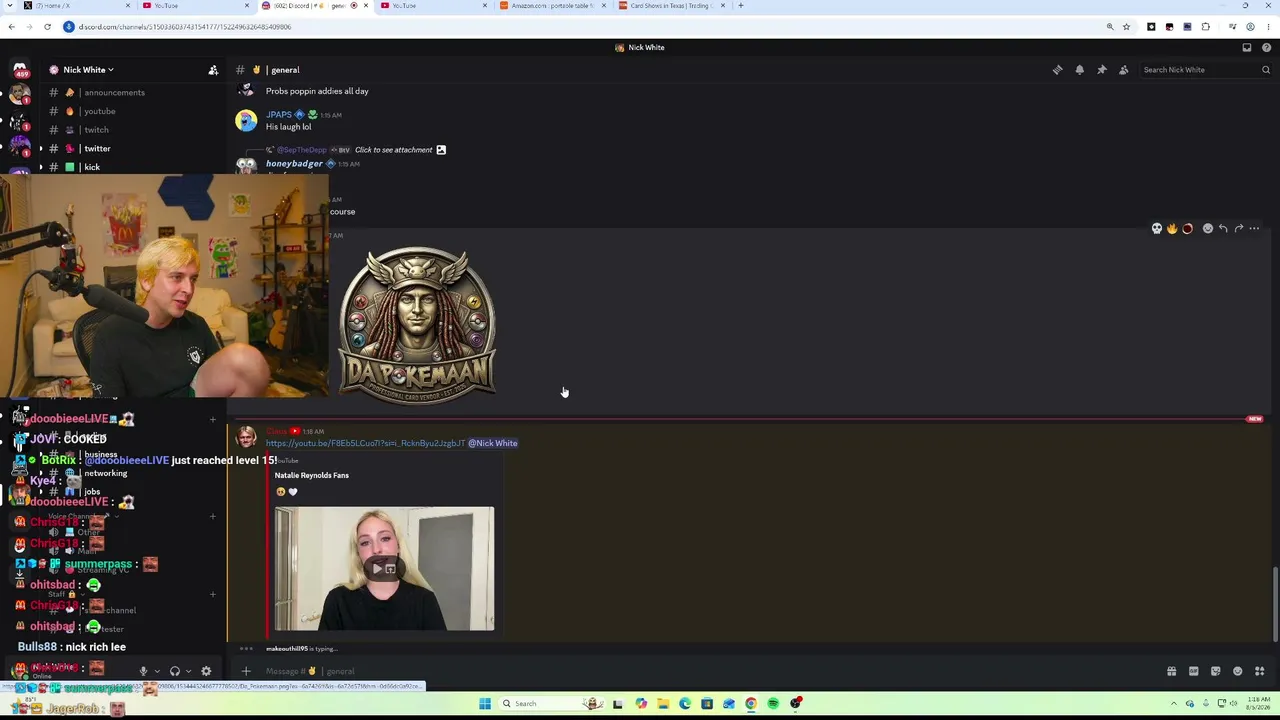
Task: Open Discord user settings gear
Action: [x=206, y=672]
